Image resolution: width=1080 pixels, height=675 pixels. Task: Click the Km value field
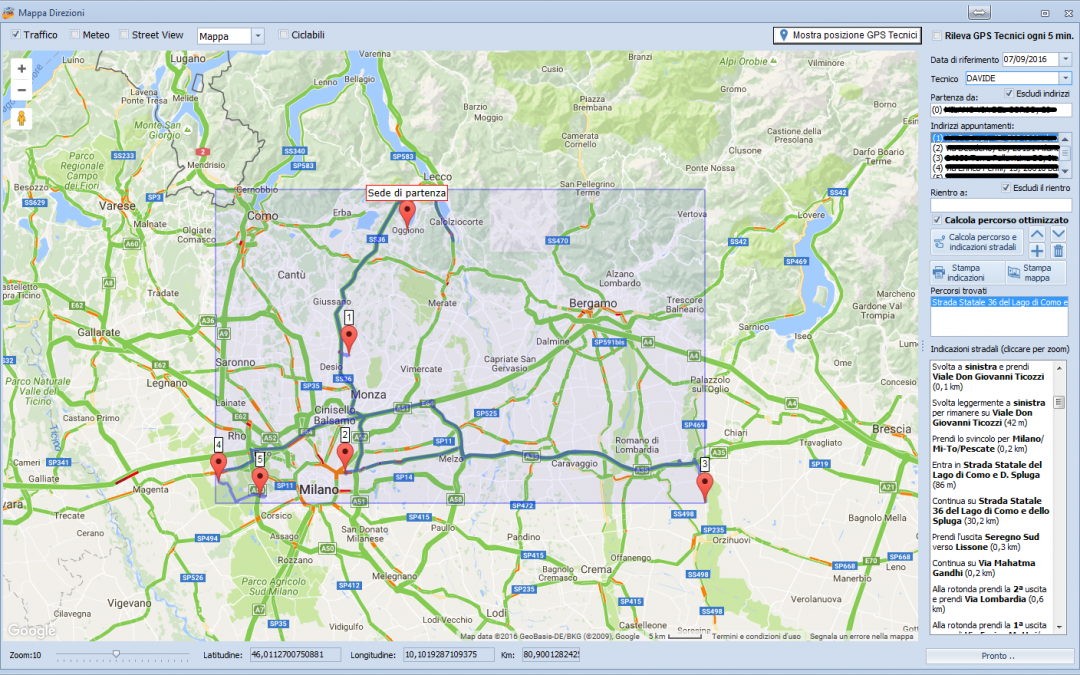(550, 654)
